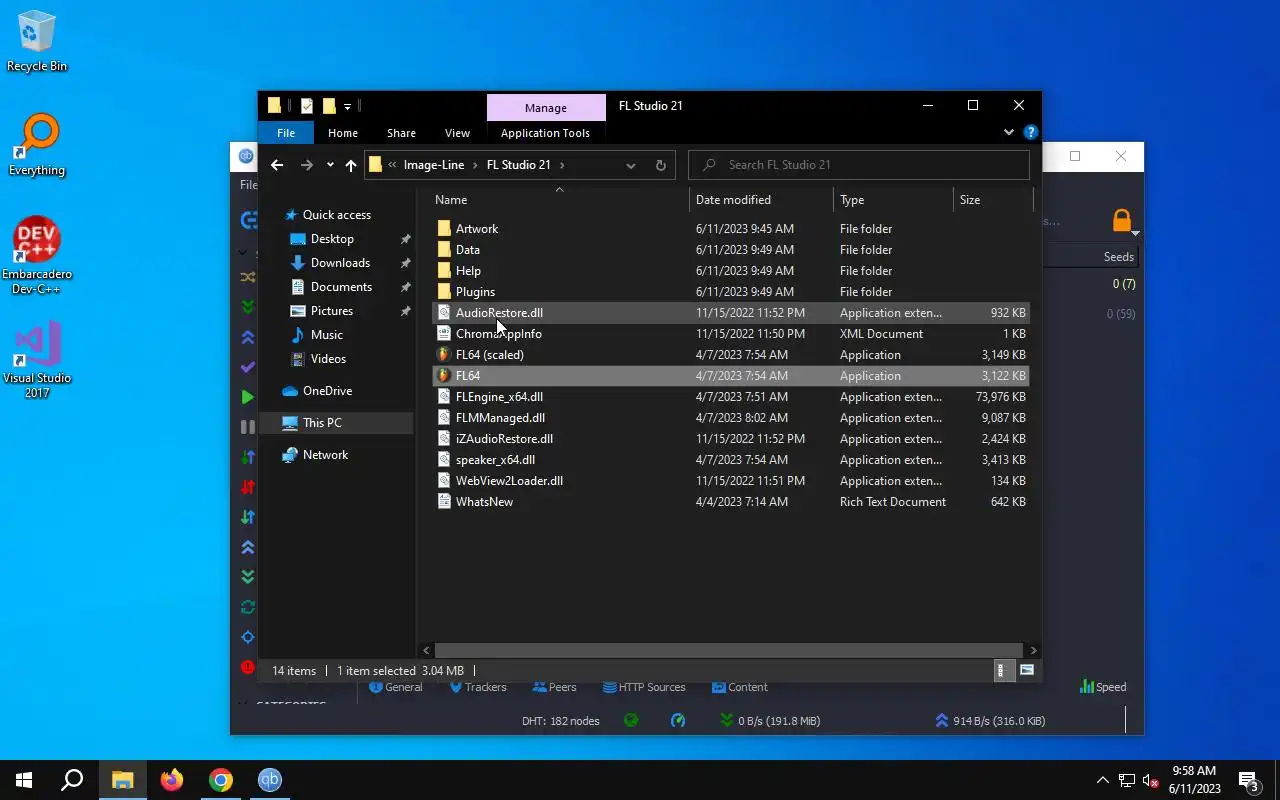The width and height of the screenshot is (1280, 800).
Task: Click the double chevron in the address bar
Action: tap(393, 165)
